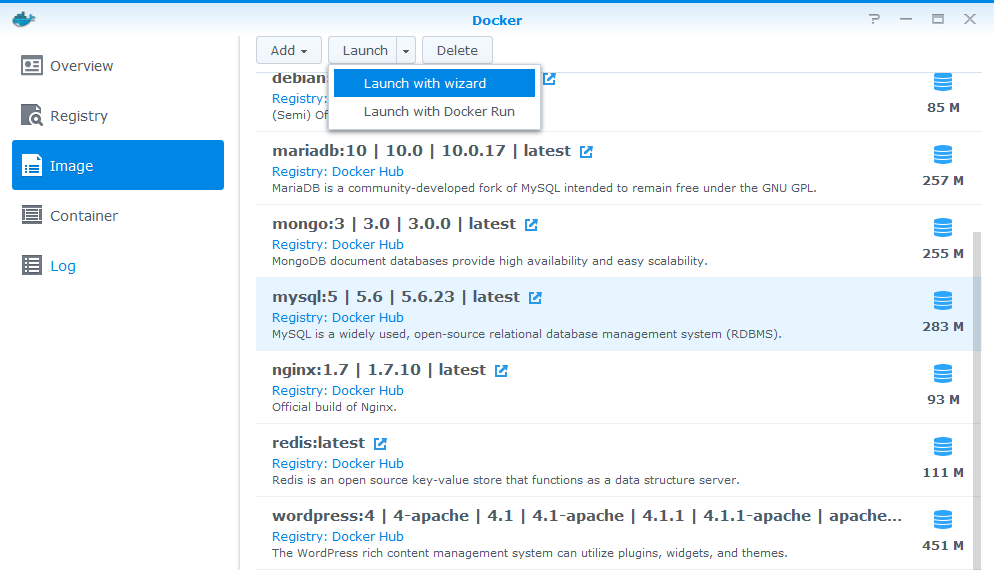The image size is (994, 570).
Task: Choose Launch with wizard
Action: pyautogui.click(x=434, y=83)
